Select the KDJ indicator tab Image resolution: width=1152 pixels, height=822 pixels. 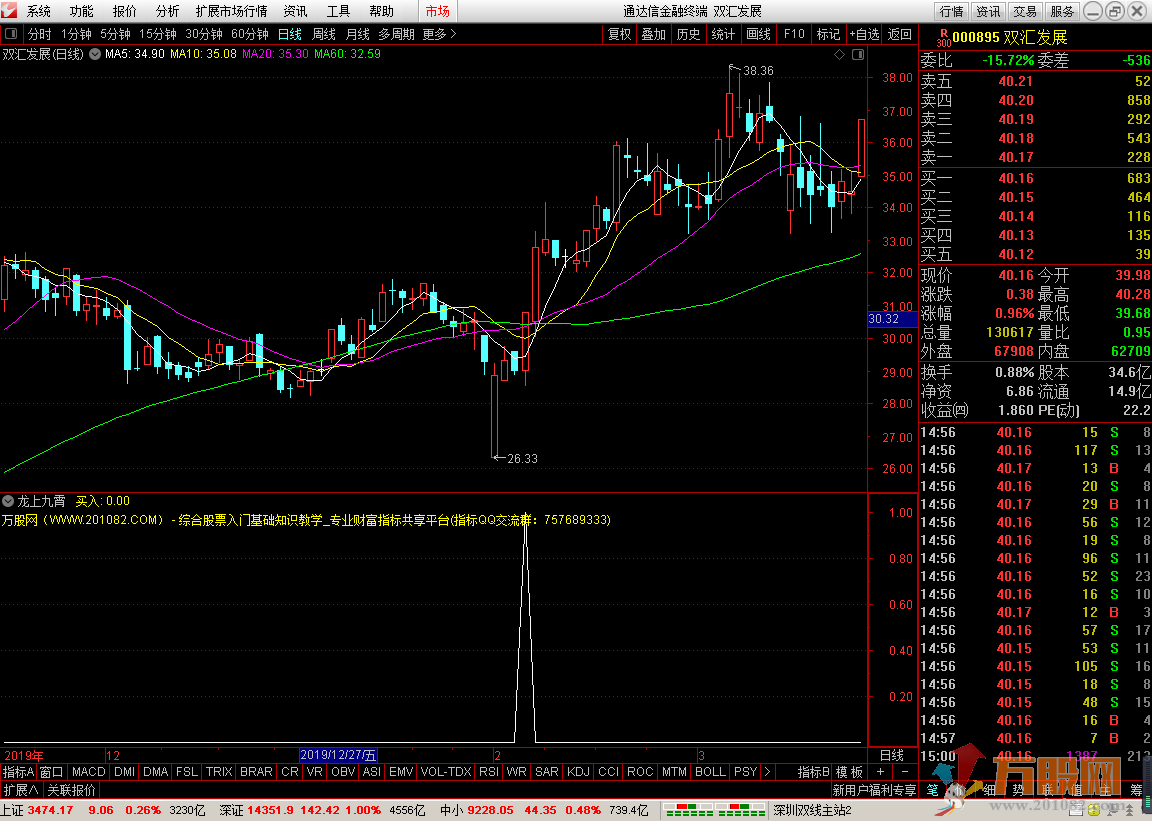pos(579,771)
